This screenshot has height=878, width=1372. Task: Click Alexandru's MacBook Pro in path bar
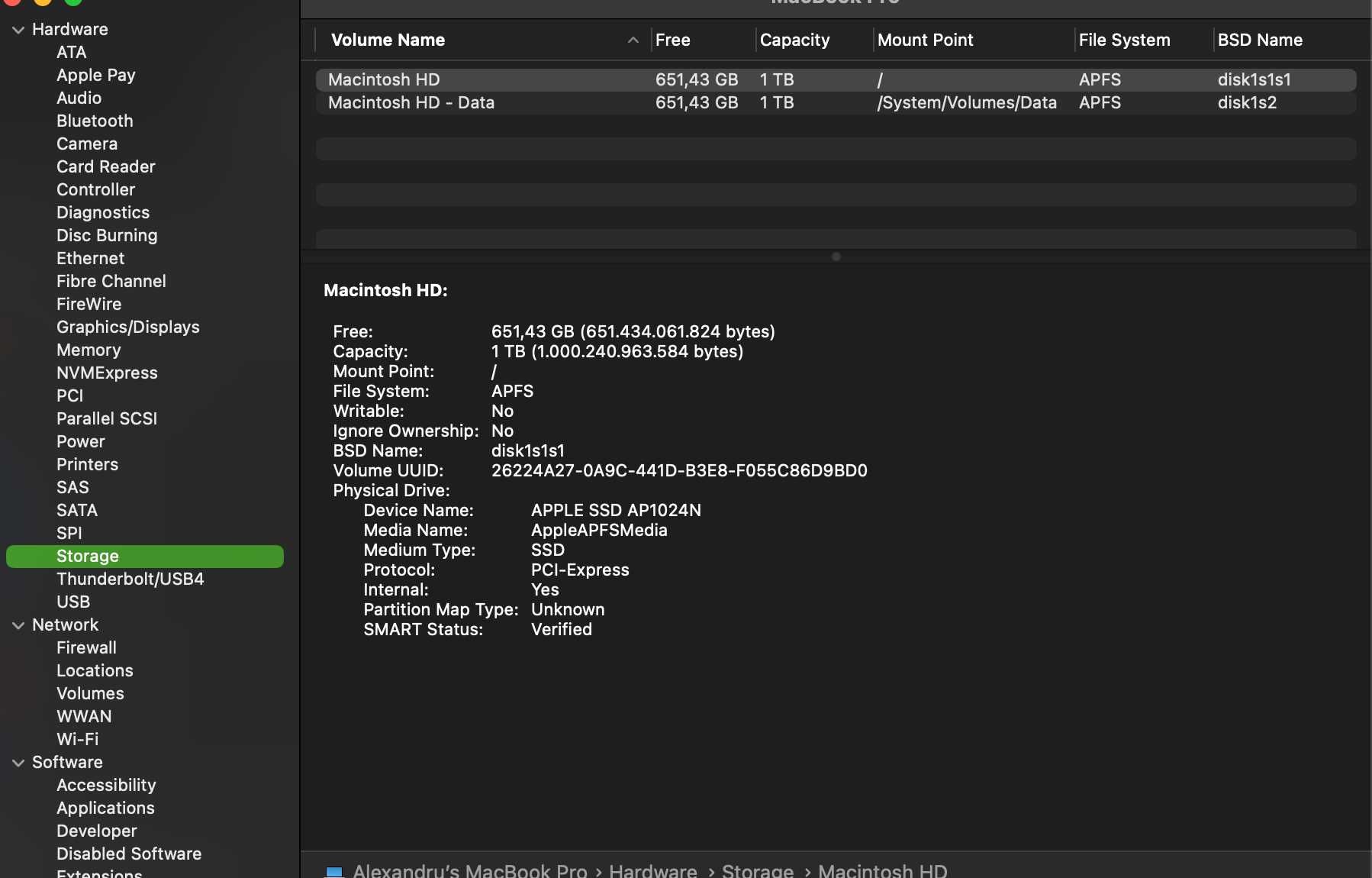[x=469, y=871]
